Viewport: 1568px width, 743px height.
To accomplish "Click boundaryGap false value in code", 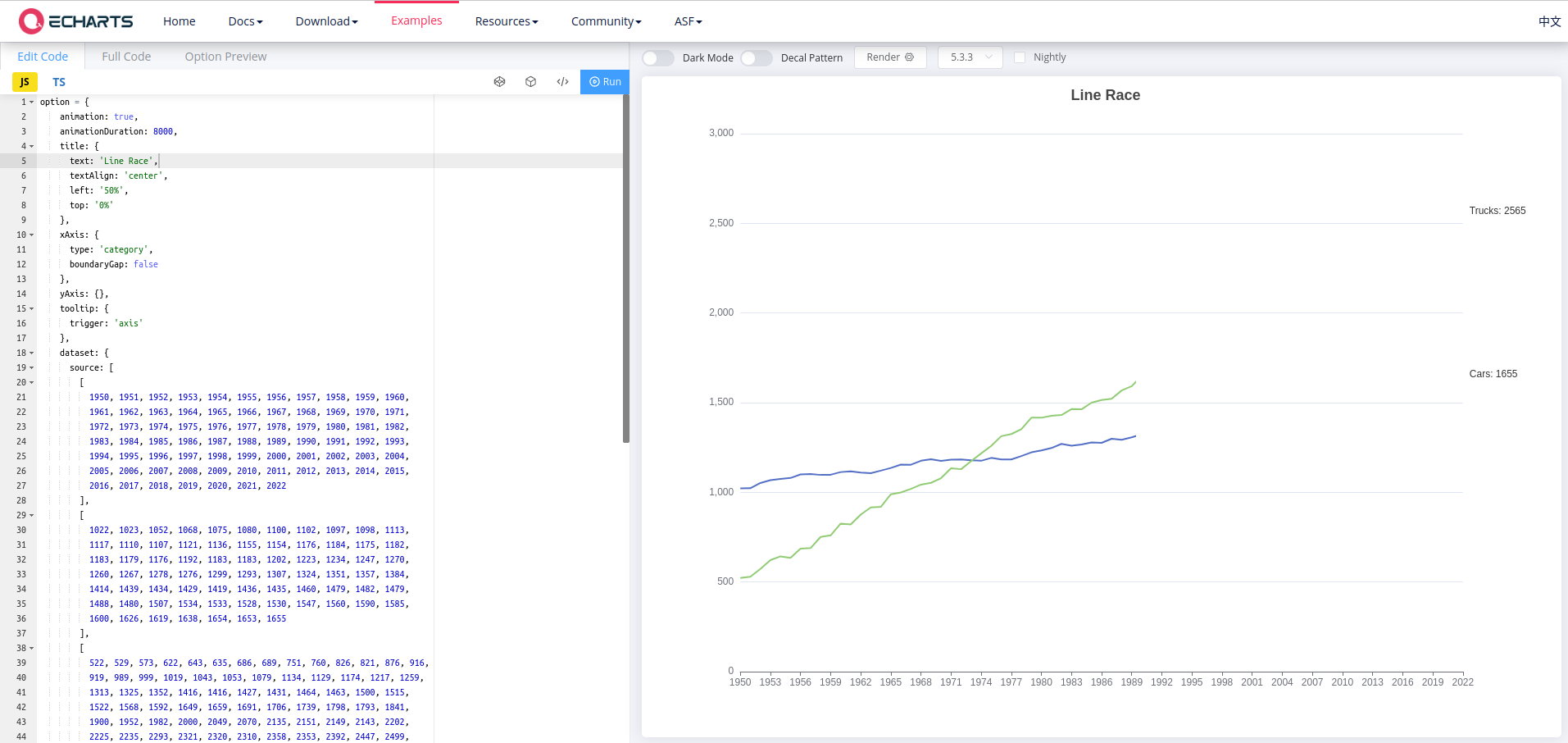I will [146, 265].
